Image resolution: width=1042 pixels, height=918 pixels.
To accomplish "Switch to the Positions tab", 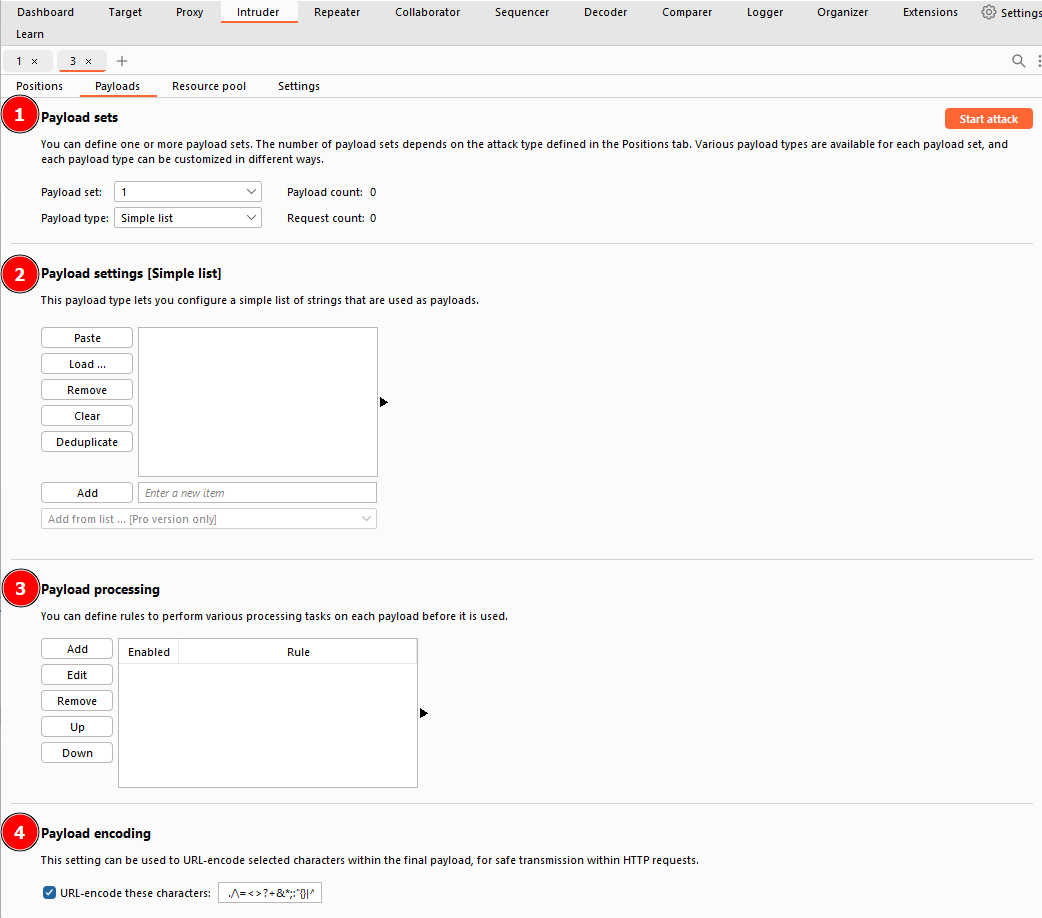I will [39, 86].
